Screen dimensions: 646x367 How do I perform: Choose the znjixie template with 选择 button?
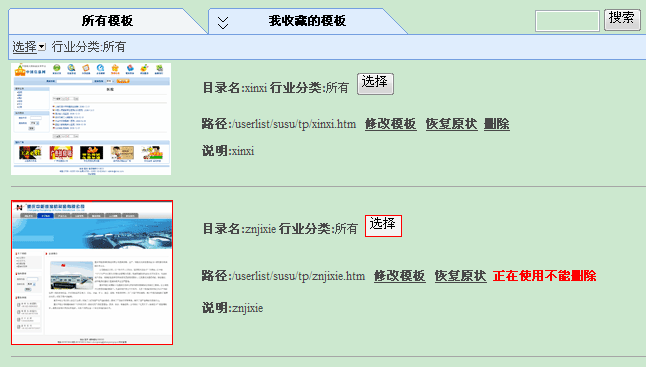(383, 226)
